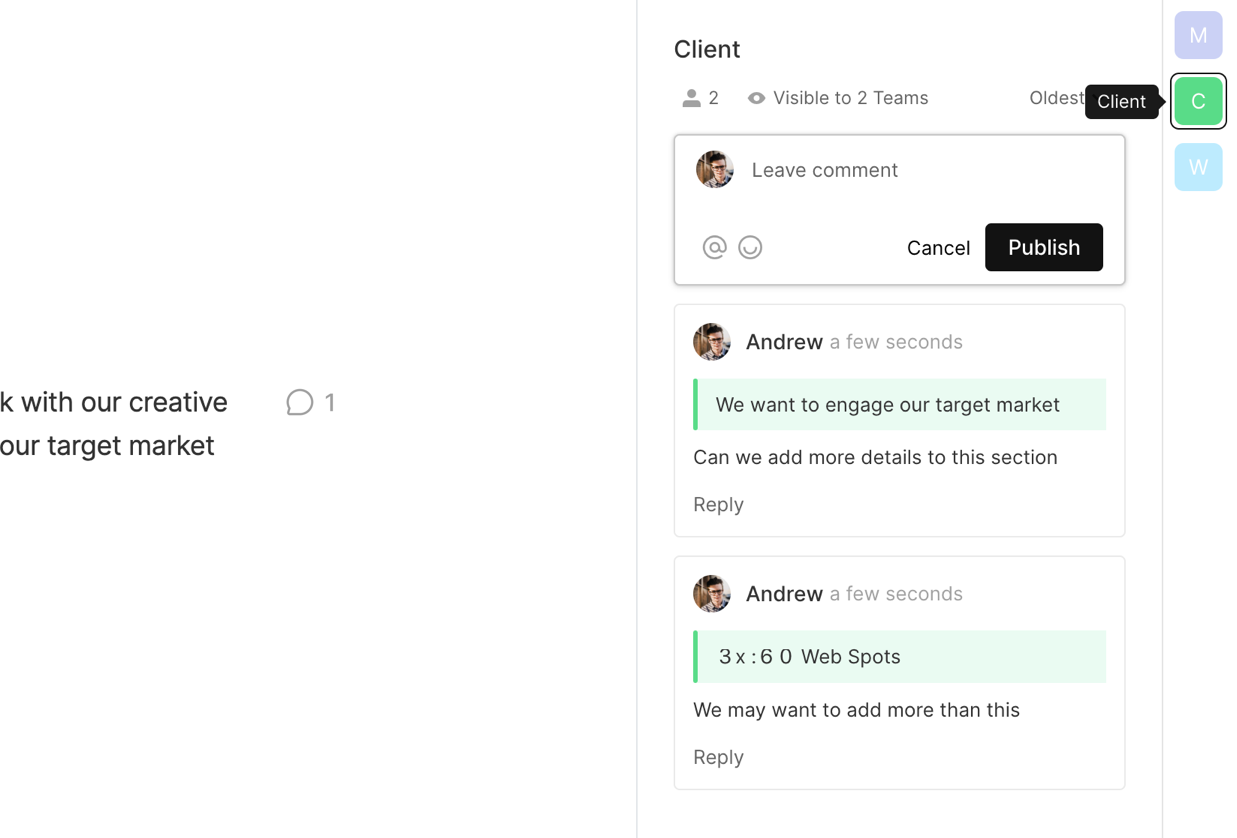Switch to the M channel avatar

1198,35
